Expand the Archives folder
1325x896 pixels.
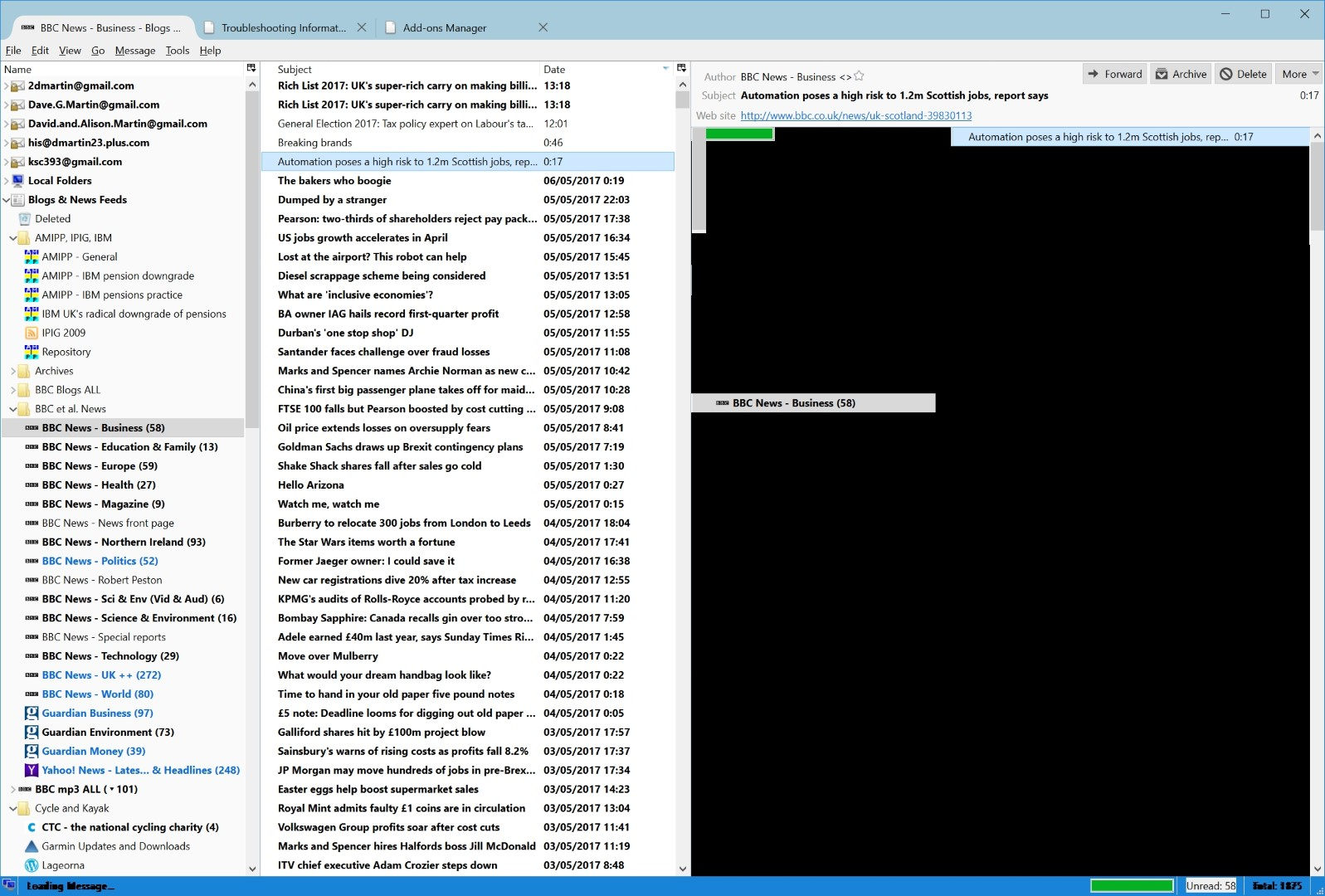pos(13,371)
